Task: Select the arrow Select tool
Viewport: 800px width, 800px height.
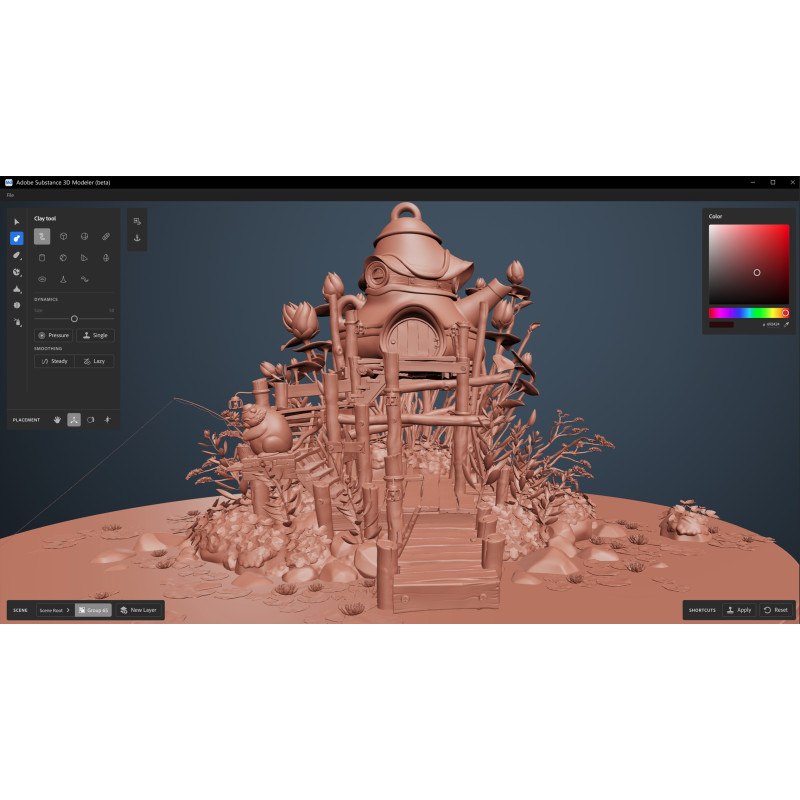Action: coord(17,222)
